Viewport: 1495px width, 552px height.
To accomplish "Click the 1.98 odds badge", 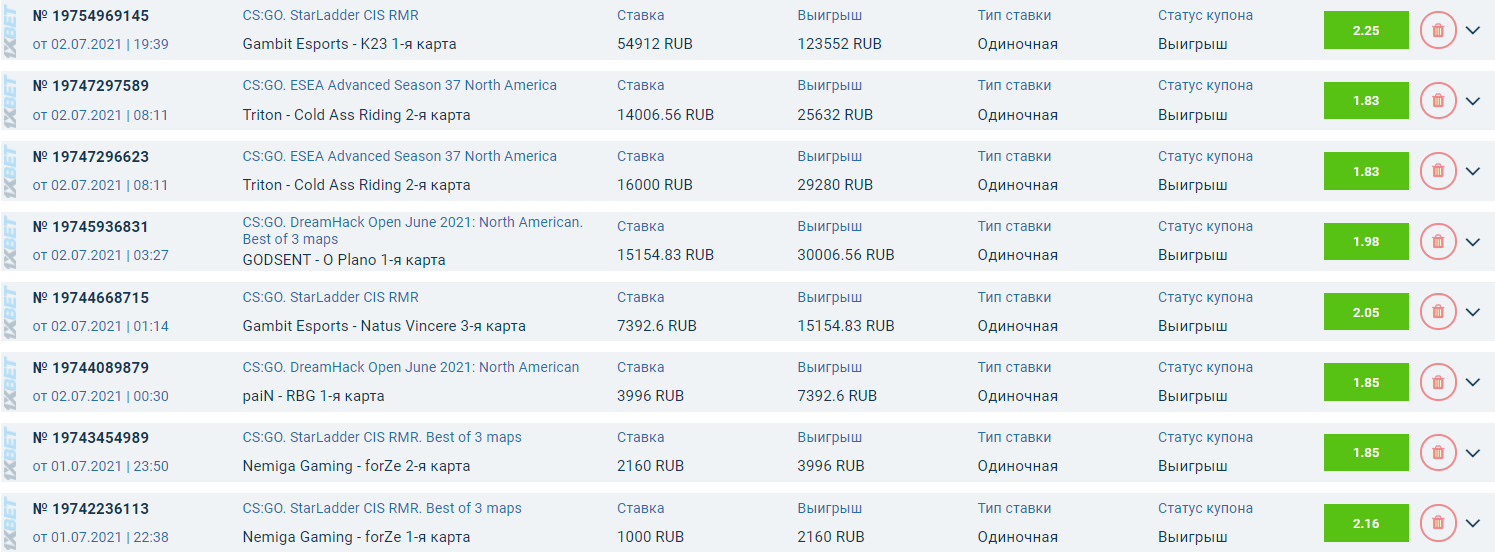I will [x=1365, y=241].
